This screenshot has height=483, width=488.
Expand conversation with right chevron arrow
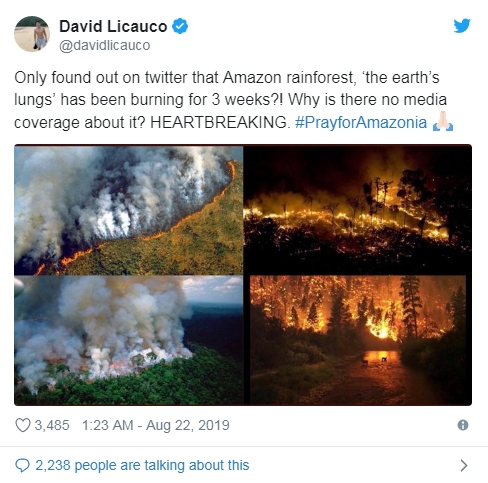(x=463, y=465)
